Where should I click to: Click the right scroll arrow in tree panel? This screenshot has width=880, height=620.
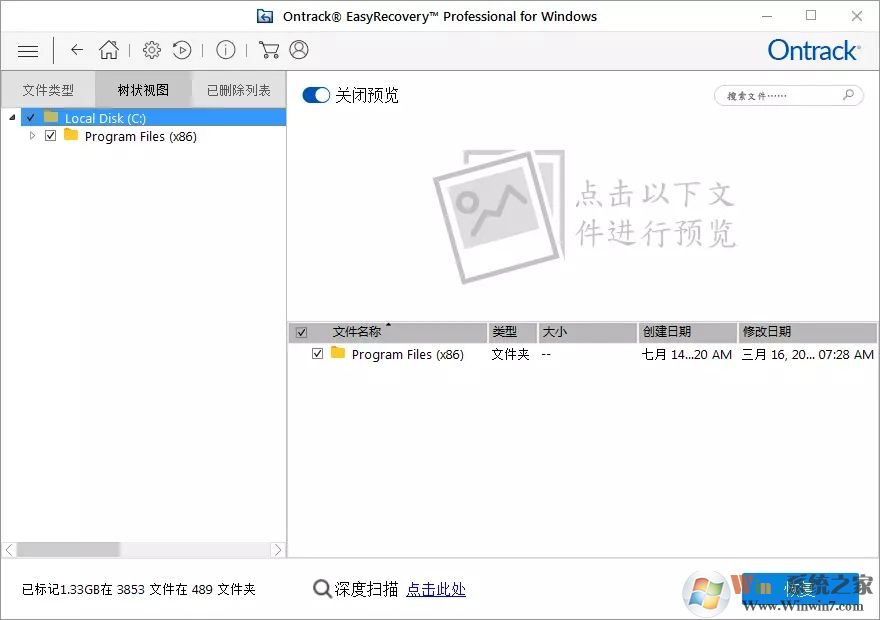278,550
